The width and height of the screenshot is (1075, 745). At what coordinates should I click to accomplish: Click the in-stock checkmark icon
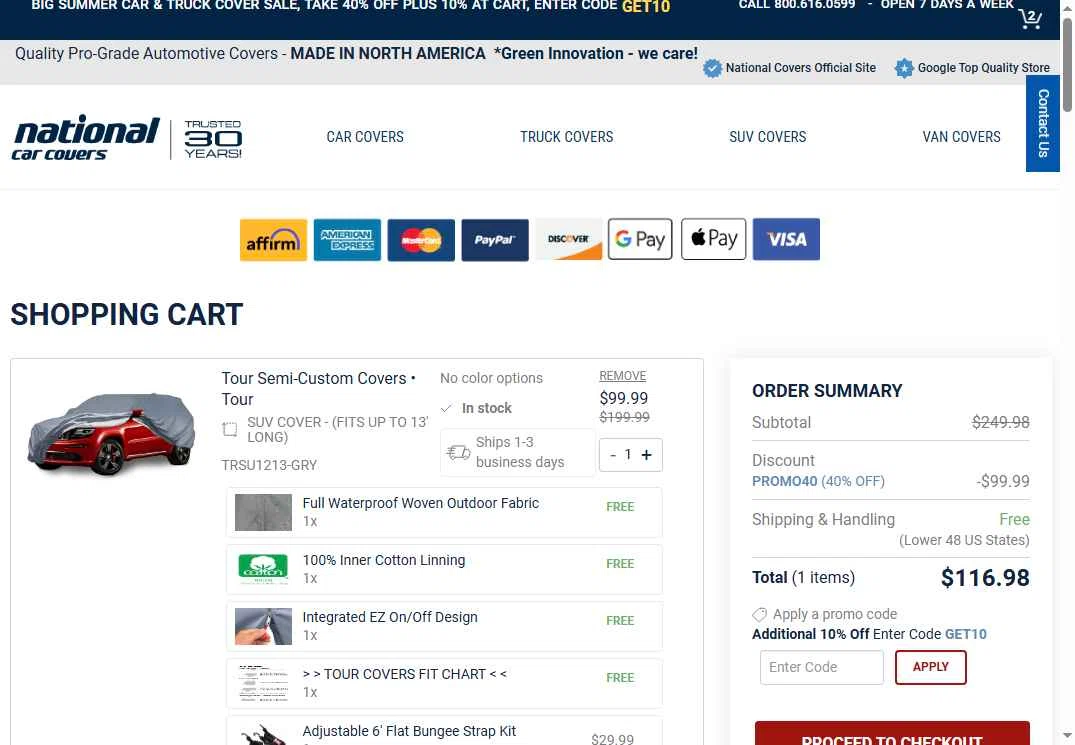click(x=446, y=408)
